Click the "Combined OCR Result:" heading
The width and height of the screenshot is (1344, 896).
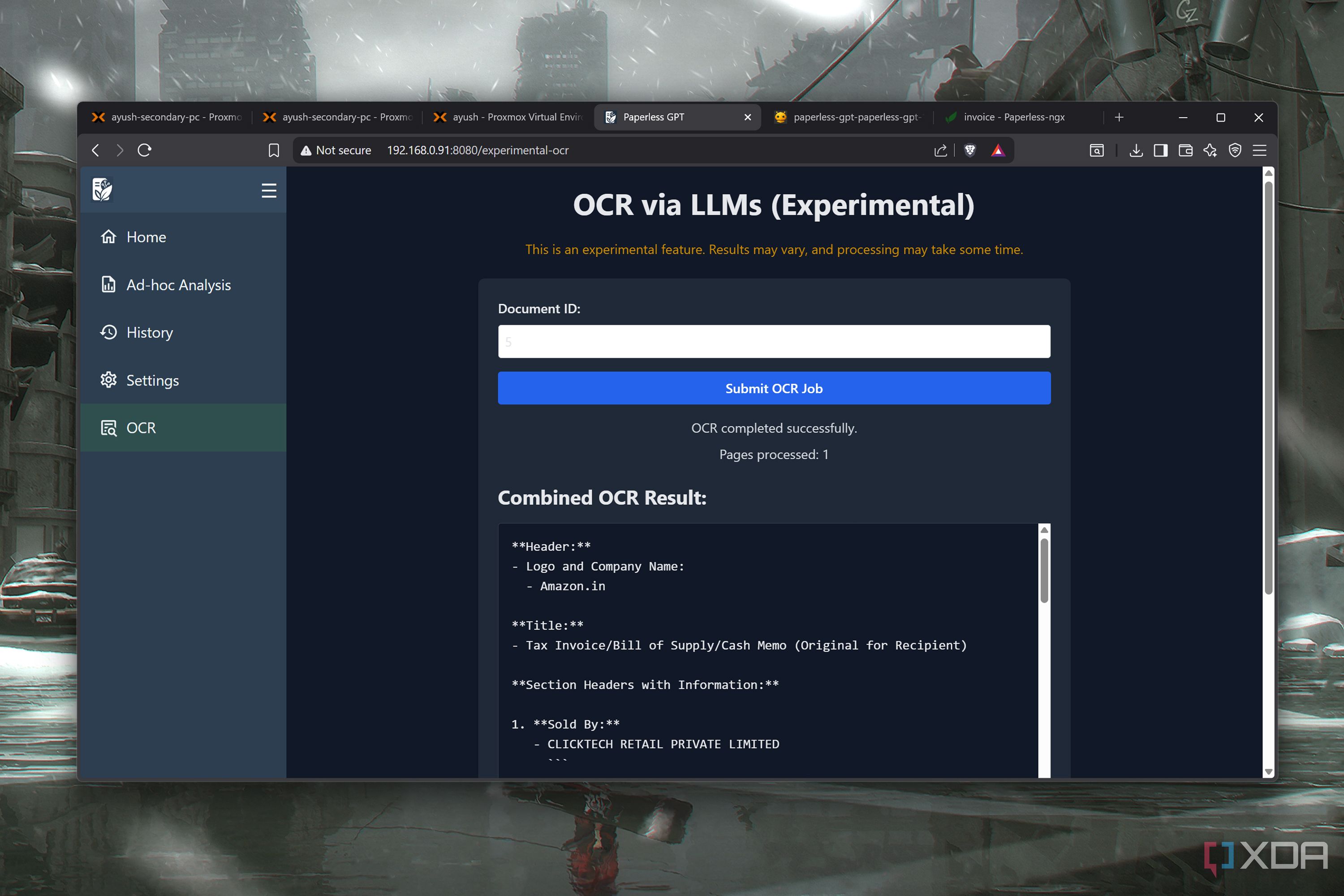(x=602, y=498)
